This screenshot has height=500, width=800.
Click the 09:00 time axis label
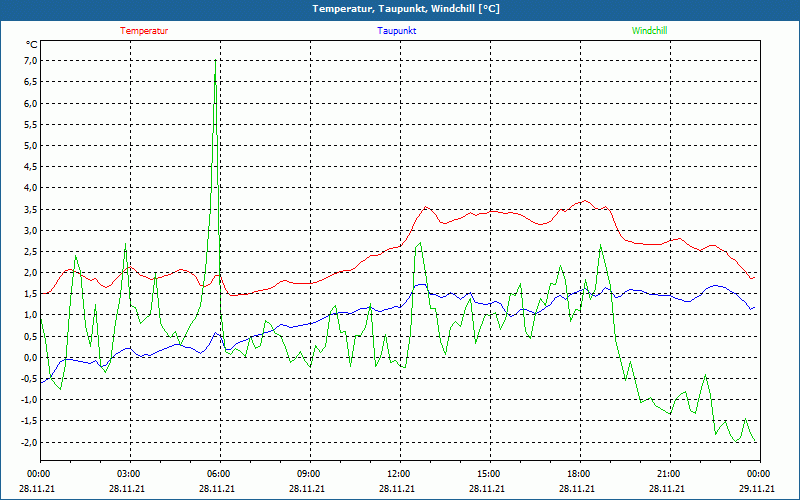309,474
